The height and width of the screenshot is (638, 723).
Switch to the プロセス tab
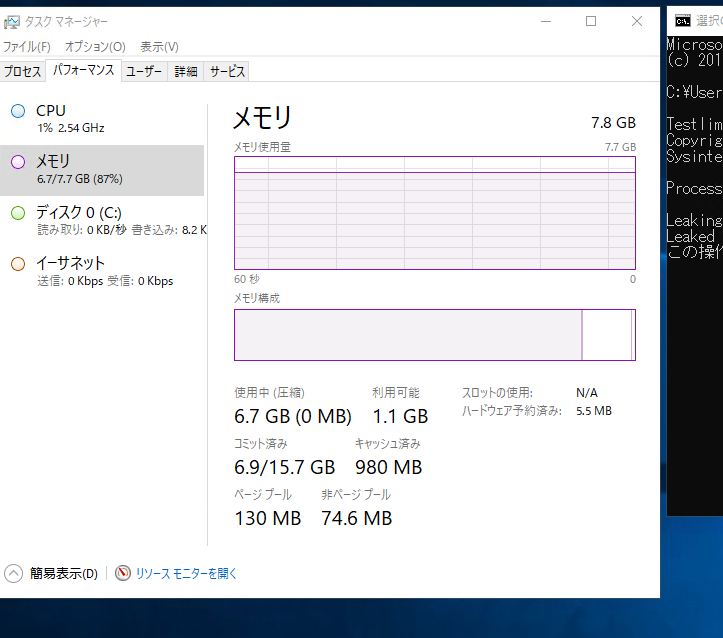tap(23, 71)
